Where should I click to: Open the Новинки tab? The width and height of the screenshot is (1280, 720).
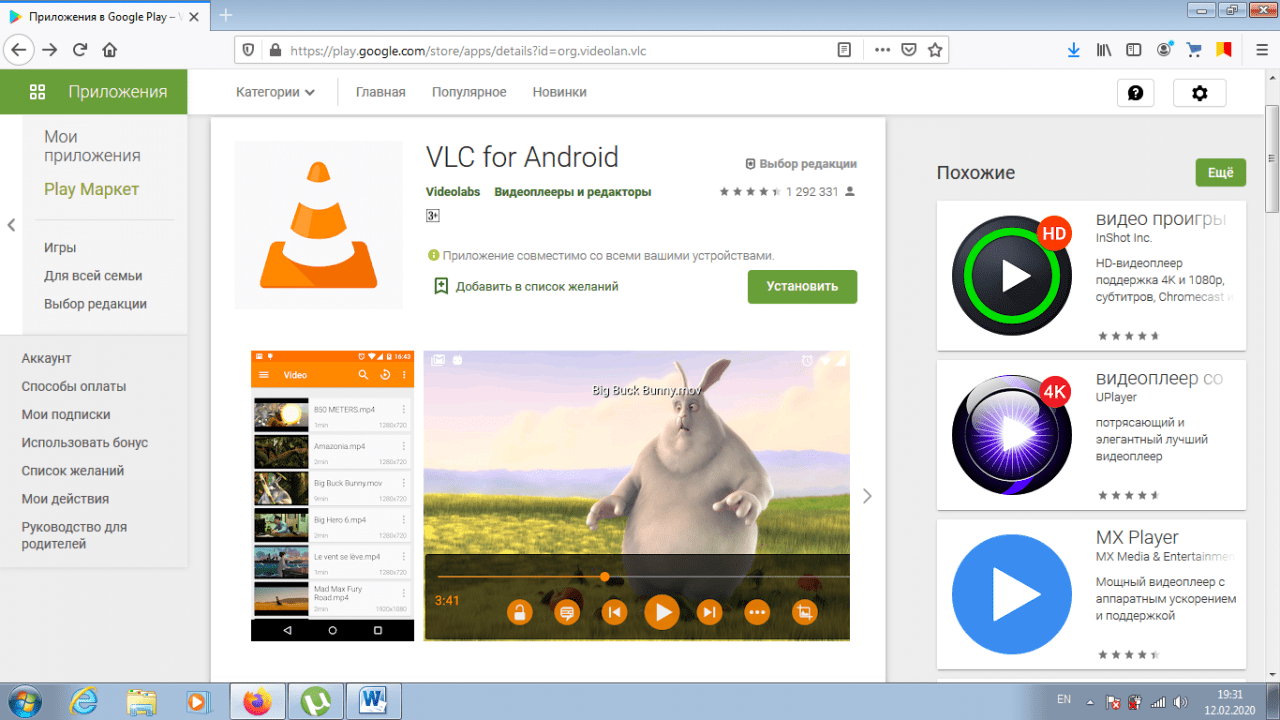pyautogui.click(x=559, y=92)
